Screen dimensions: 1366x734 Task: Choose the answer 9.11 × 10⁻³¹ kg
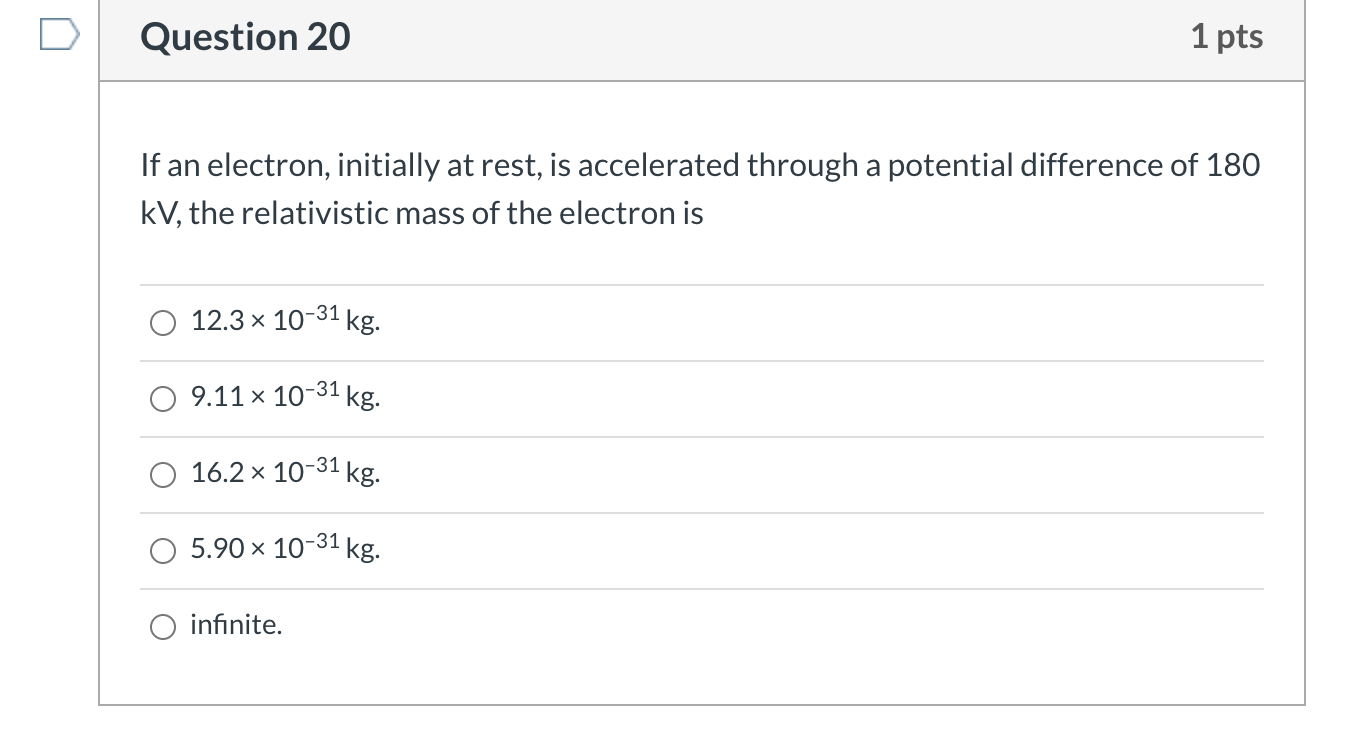(x=163, y=398)
